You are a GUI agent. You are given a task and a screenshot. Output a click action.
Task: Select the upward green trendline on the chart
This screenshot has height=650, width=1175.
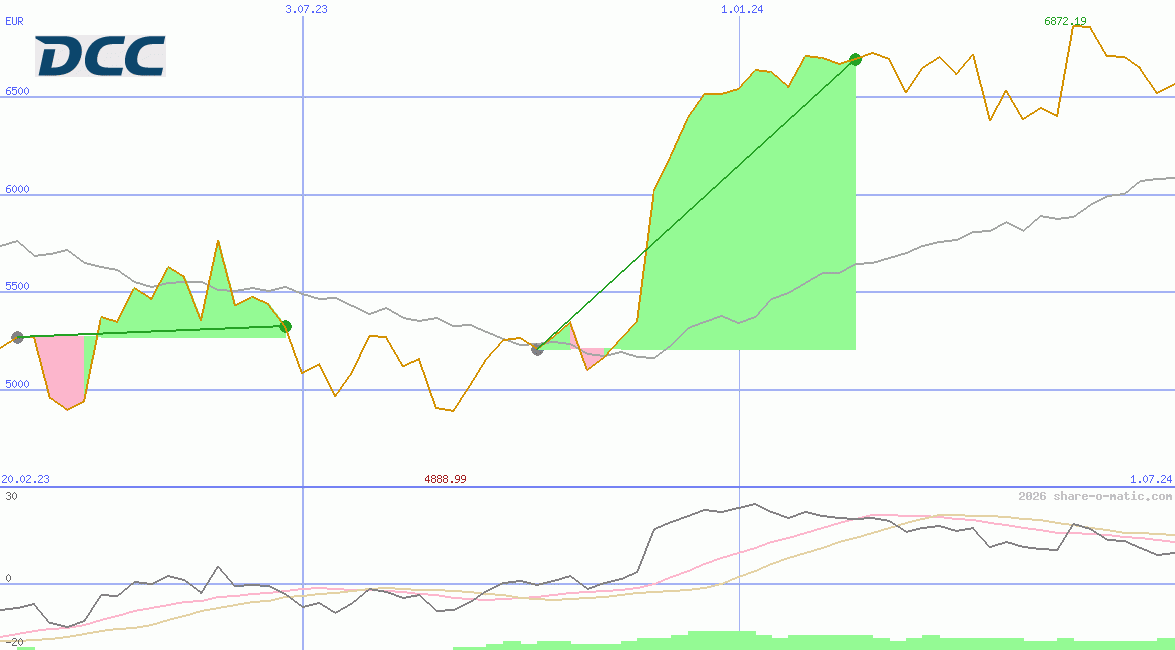point(700,200)
